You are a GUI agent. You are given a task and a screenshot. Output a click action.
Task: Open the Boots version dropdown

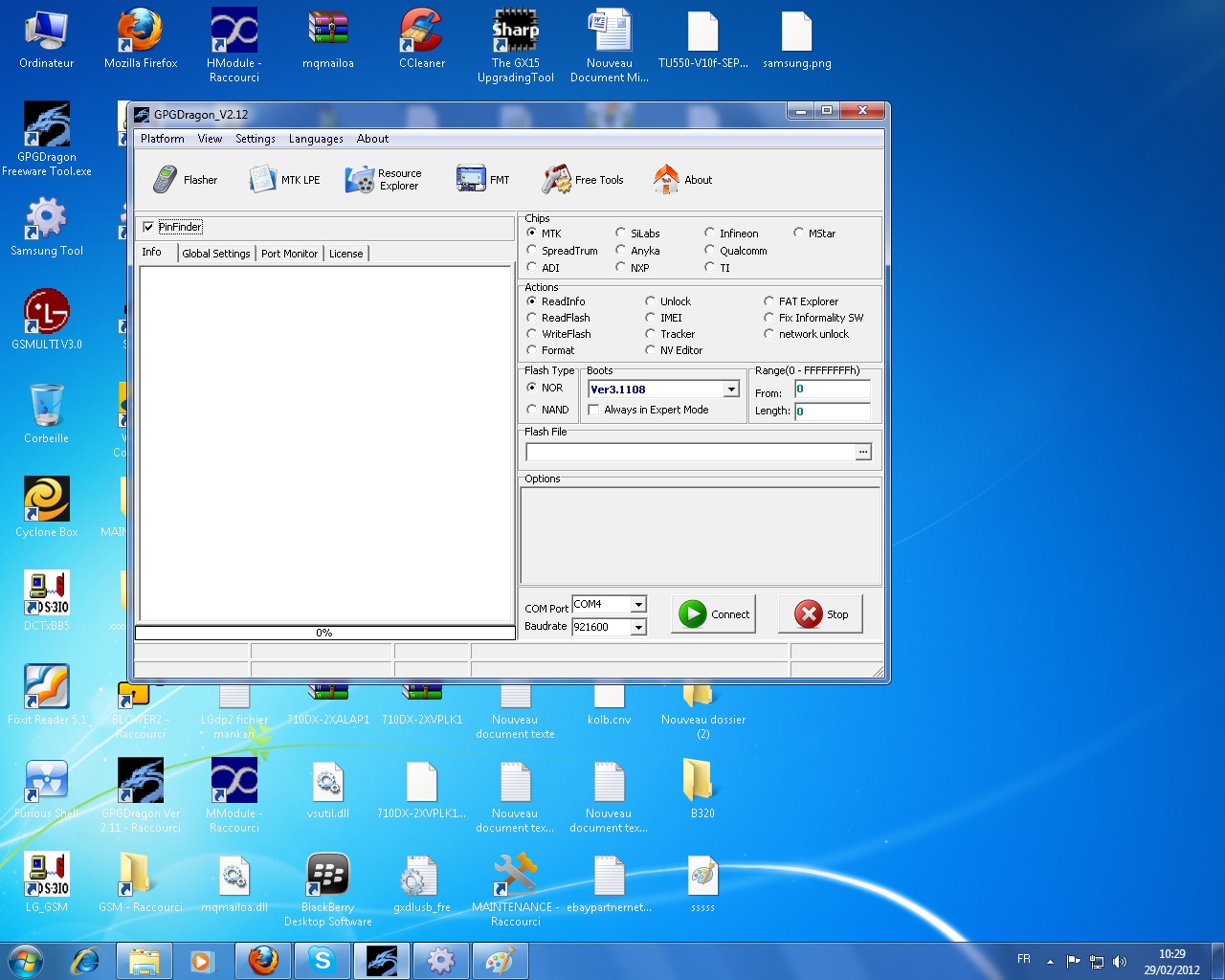pyautogui.click(x=731, y=389)
